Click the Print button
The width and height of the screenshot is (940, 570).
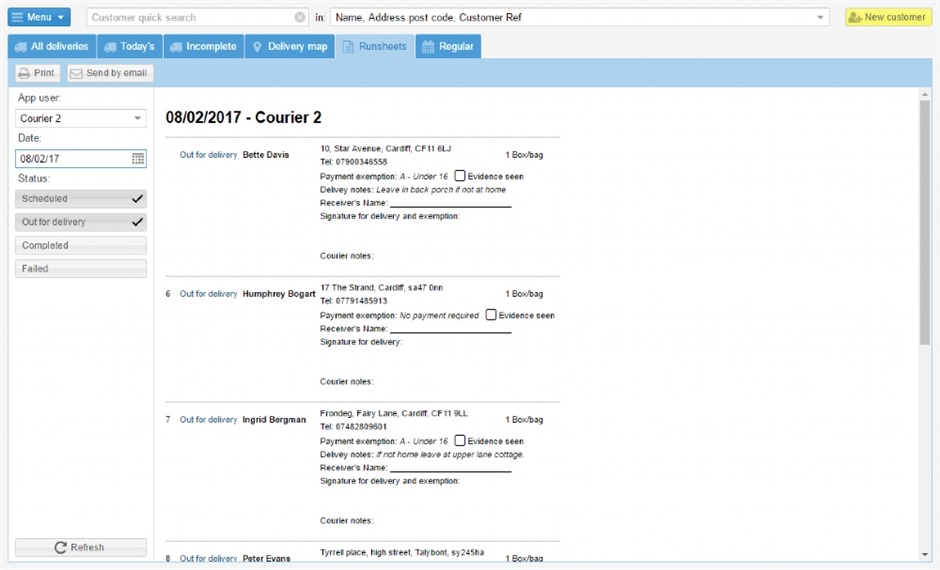point(37,73)
